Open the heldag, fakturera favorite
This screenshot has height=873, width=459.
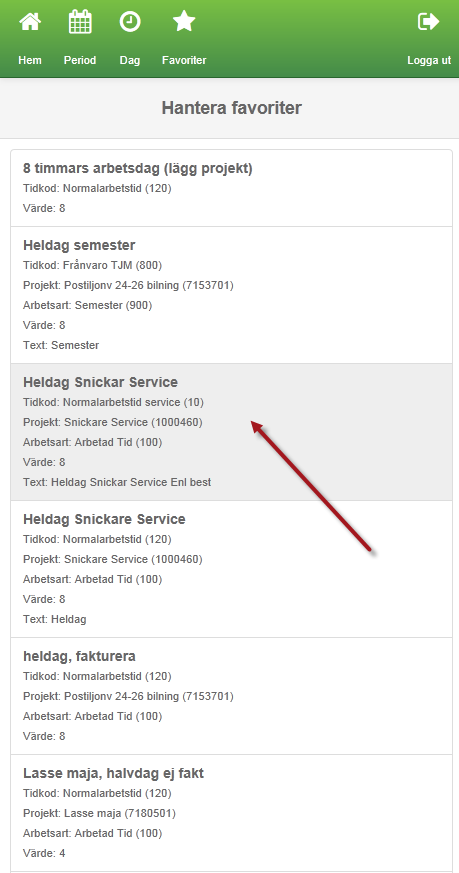[231, 696]
